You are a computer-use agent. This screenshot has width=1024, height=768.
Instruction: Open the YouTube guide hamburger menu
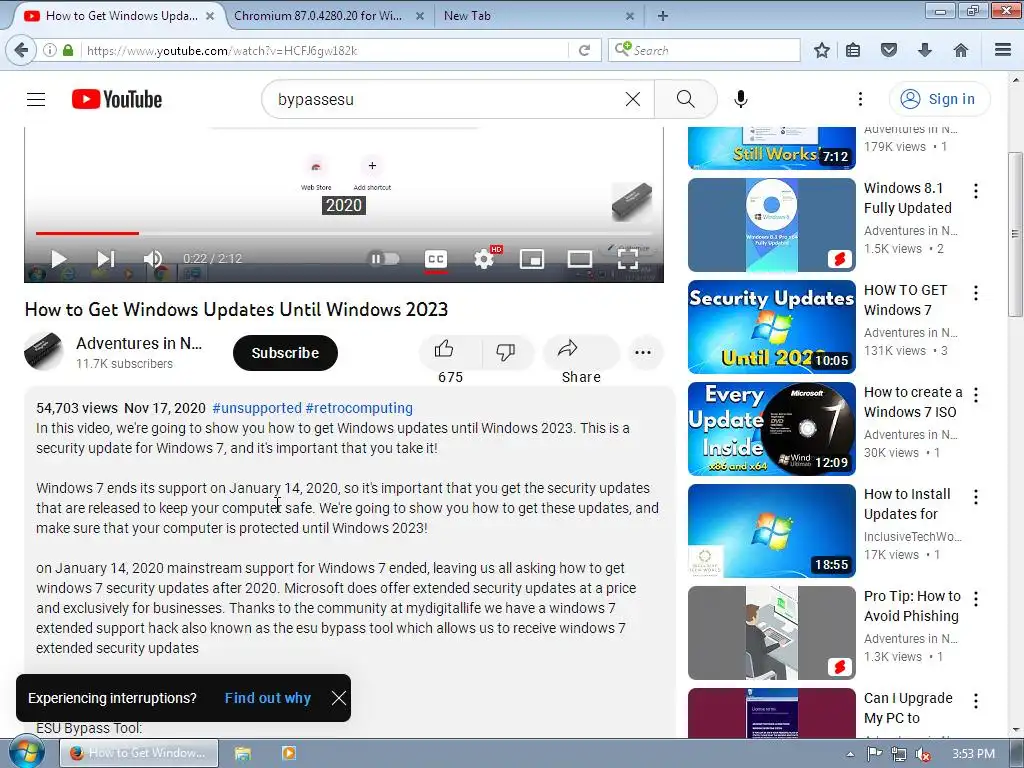point(36,99)
